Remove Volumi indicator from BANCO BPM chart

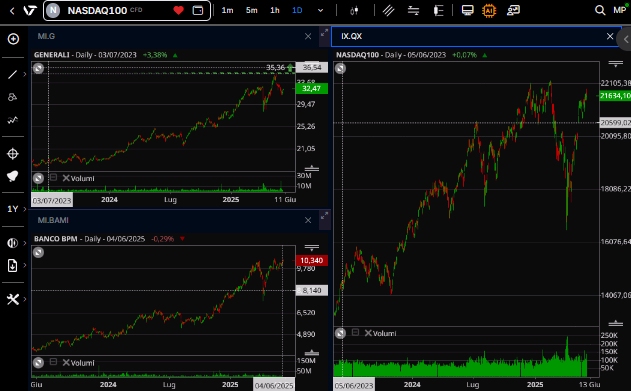(66, 362)
